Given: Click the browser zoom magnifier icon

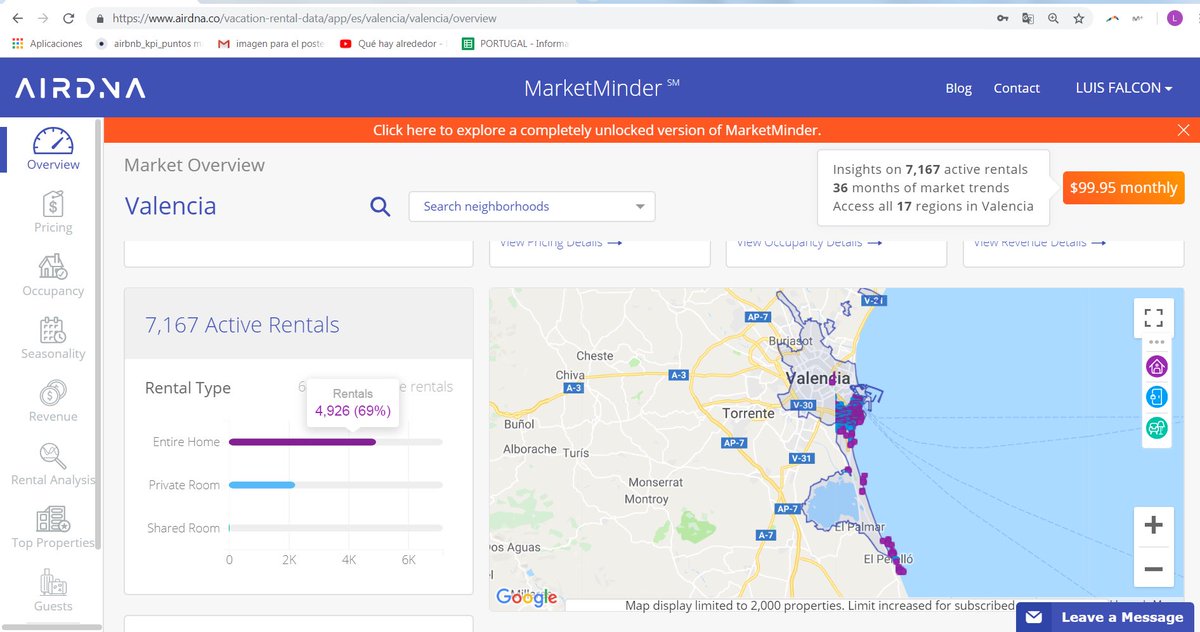Looking at the screenshot, I should [1053, 18].
